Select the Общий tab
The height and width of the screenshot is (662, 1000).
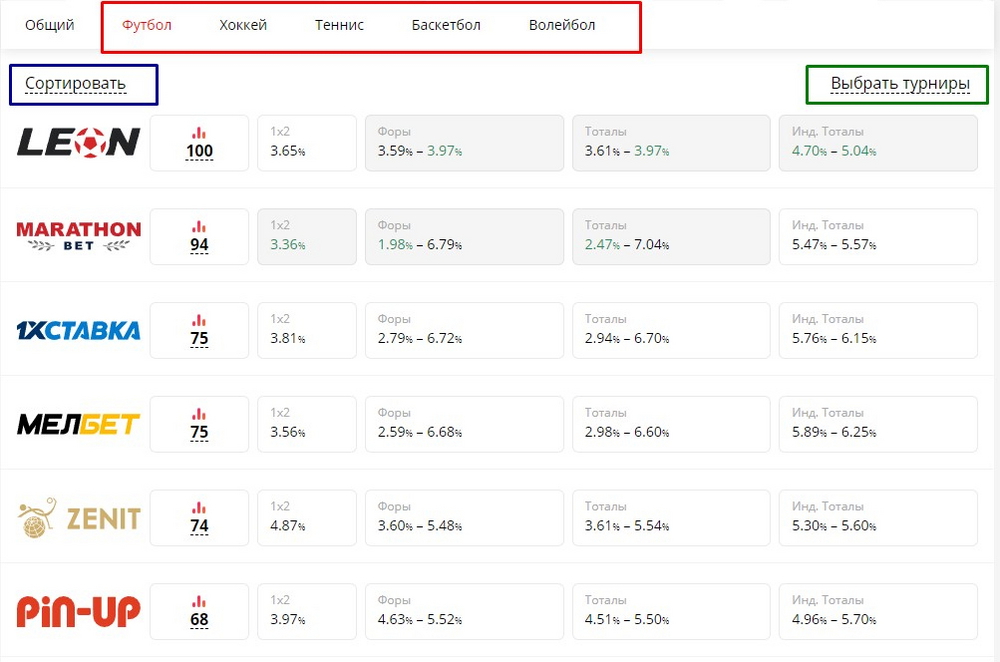click(50, 25)
